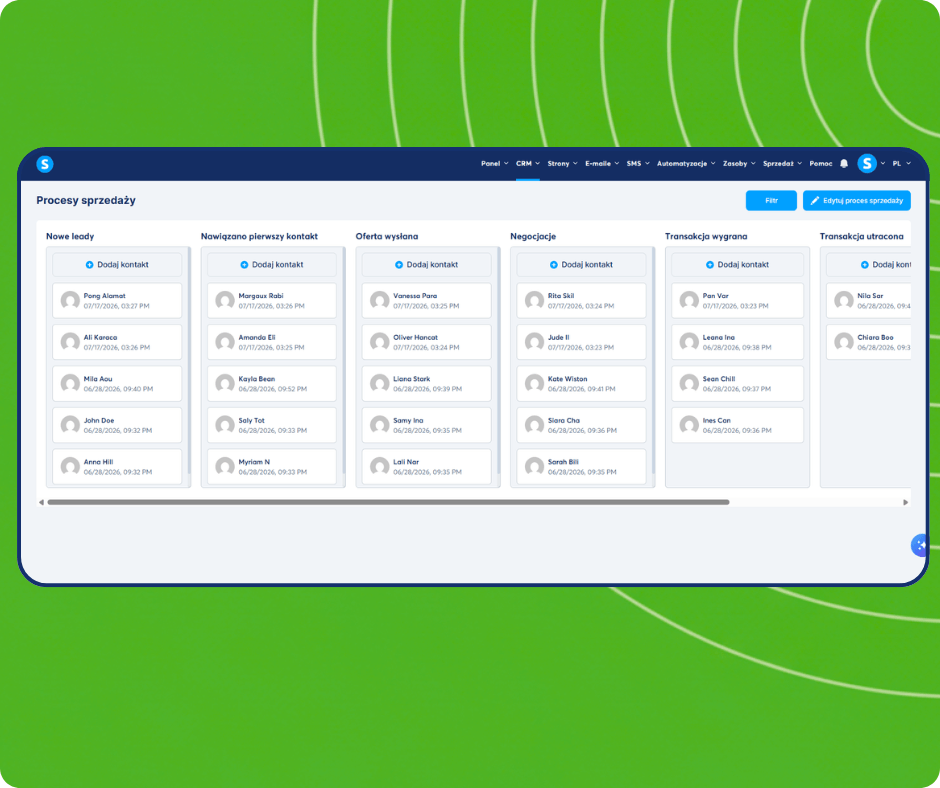This screenshot has height=788, width=940.
Task: Click the Negocjacje column title
Action: click(533, 236)
